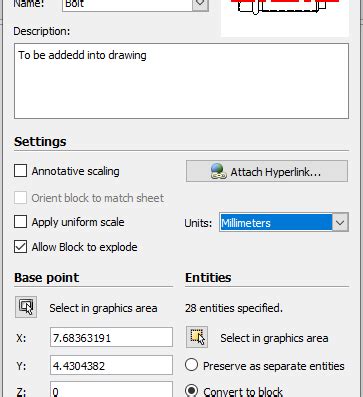This screenshot has width=363, height=397.
Task: Click the Base point section heading
Action: pyautogui.click(x=47, y=278)
